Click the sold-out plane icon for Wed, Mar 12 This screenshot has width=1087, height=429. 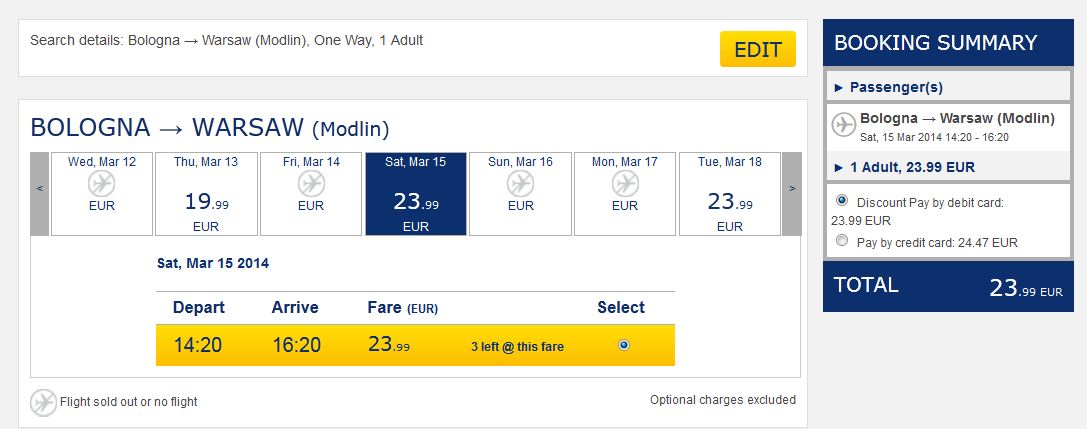pos(102,184)
